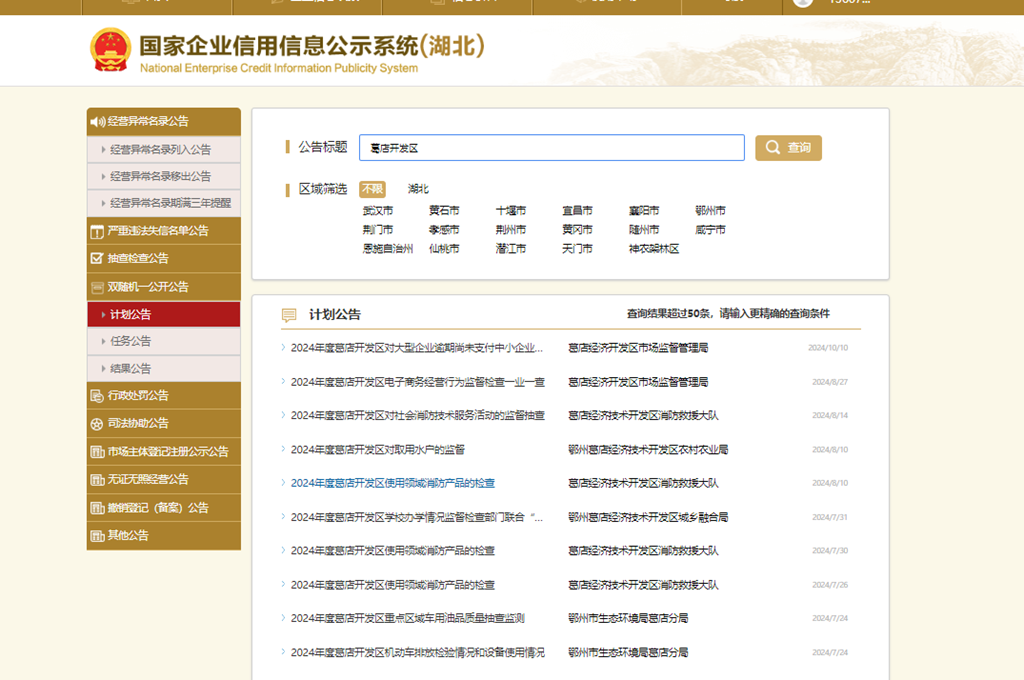The width and height of the screenshot is (1024, 680).
Task: Open the 对取用水户的监督 announcement
Action: coord(377,449)
